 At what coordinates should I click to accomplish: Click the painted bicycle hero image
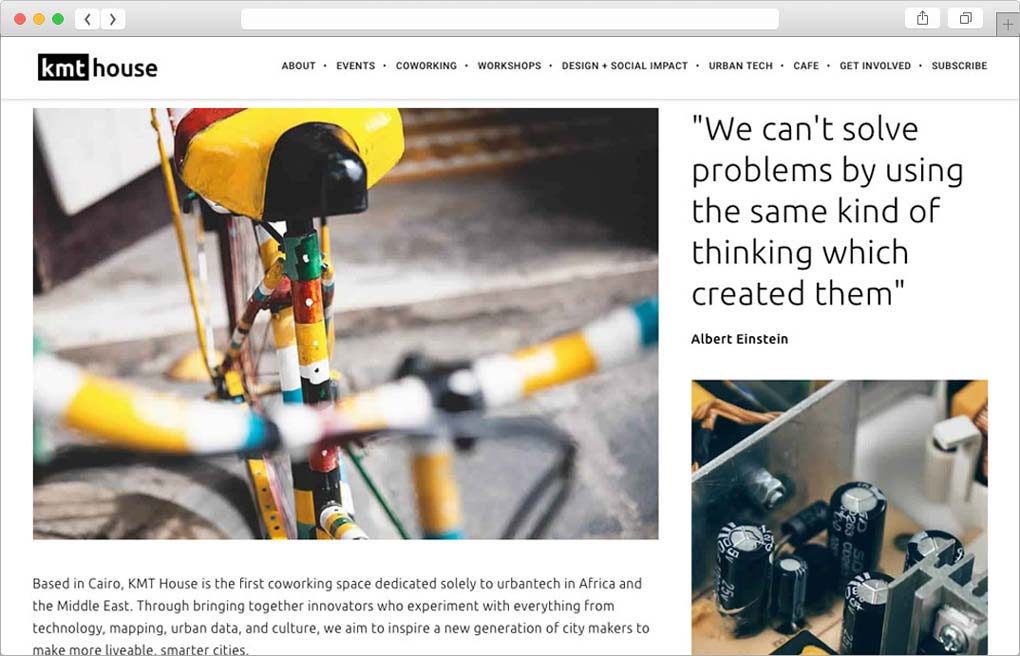coord(345,323)
